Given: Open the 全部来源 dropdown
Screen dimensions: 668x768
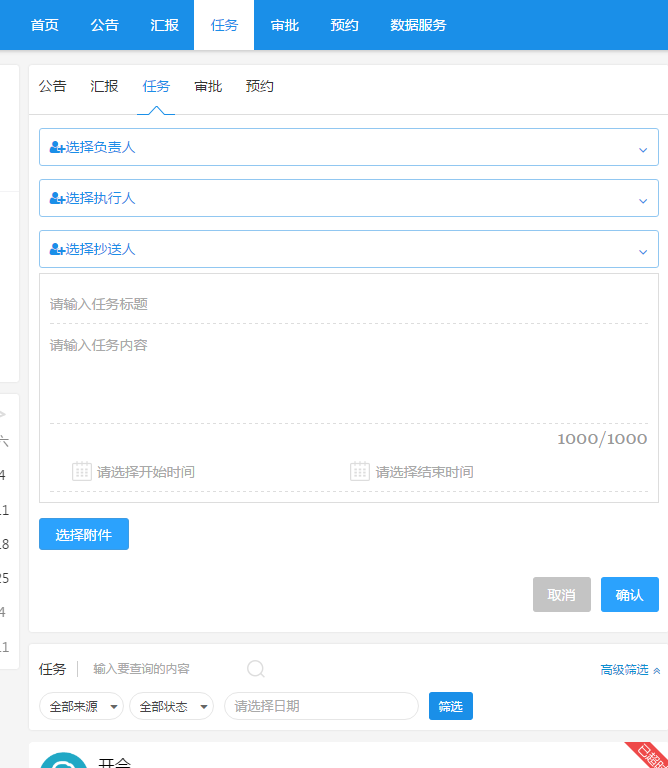Looking at the screenshot, I should (x=81, y=706).
